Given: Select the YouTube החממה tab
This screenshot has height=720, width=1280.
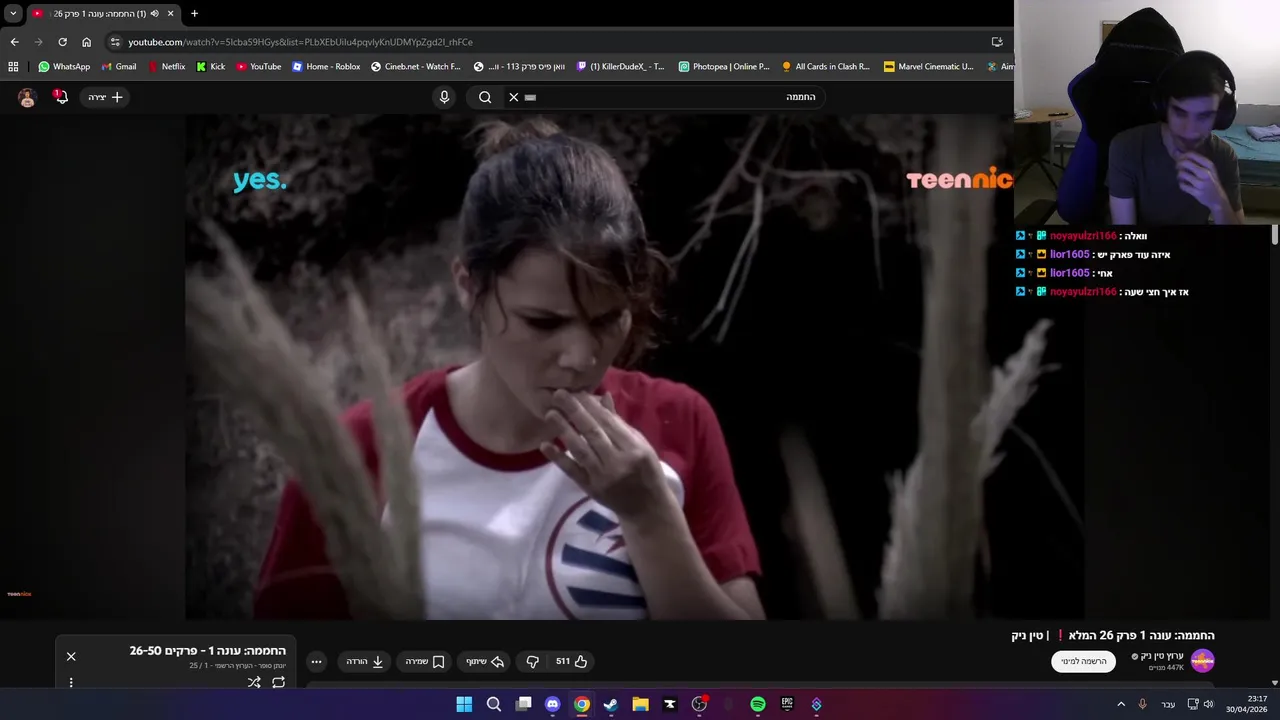Looking at the screenshot, I should coord(103,14).
